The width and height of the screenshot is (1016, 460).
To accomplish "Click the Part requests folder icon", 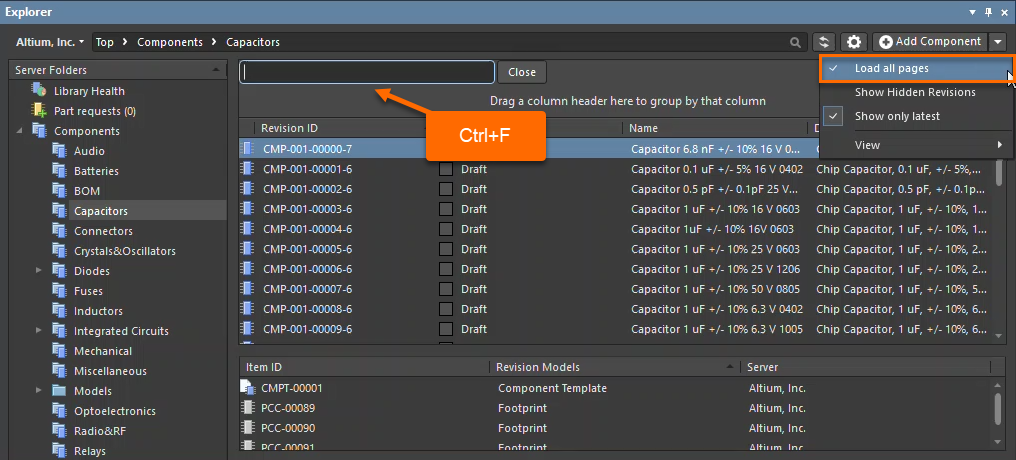I will [40, 111].
